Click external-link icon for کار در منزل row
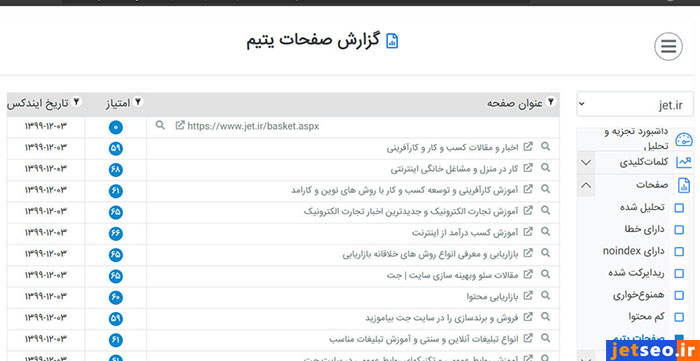700x361 pixels. pyautogui.click(x=528, y=168)
